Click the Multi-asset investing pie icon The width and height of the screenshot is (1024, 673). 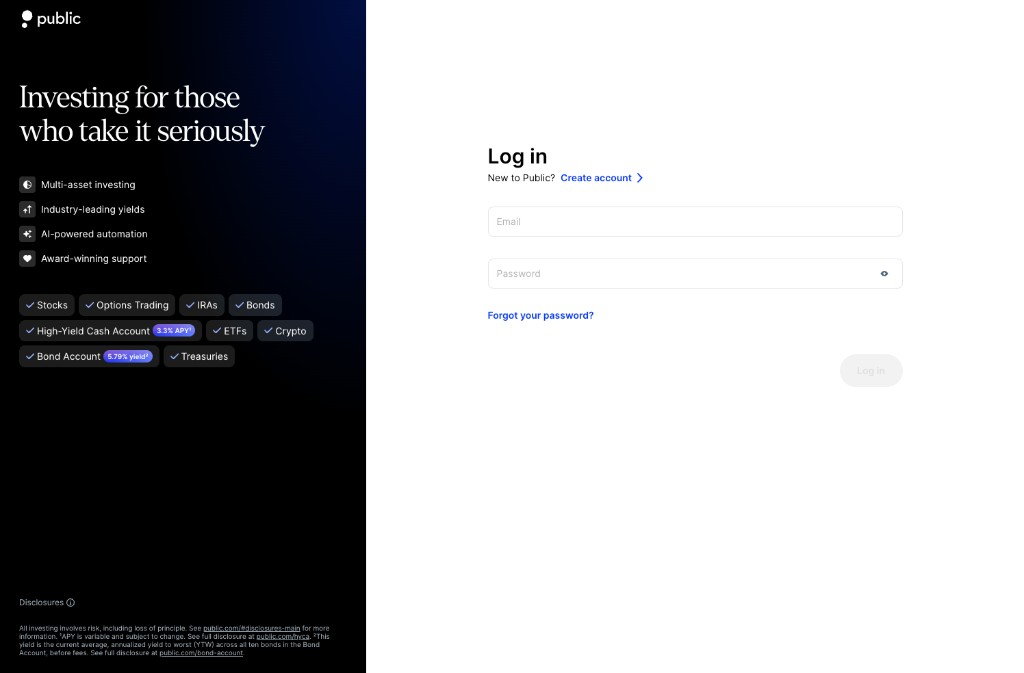(27, 185)
